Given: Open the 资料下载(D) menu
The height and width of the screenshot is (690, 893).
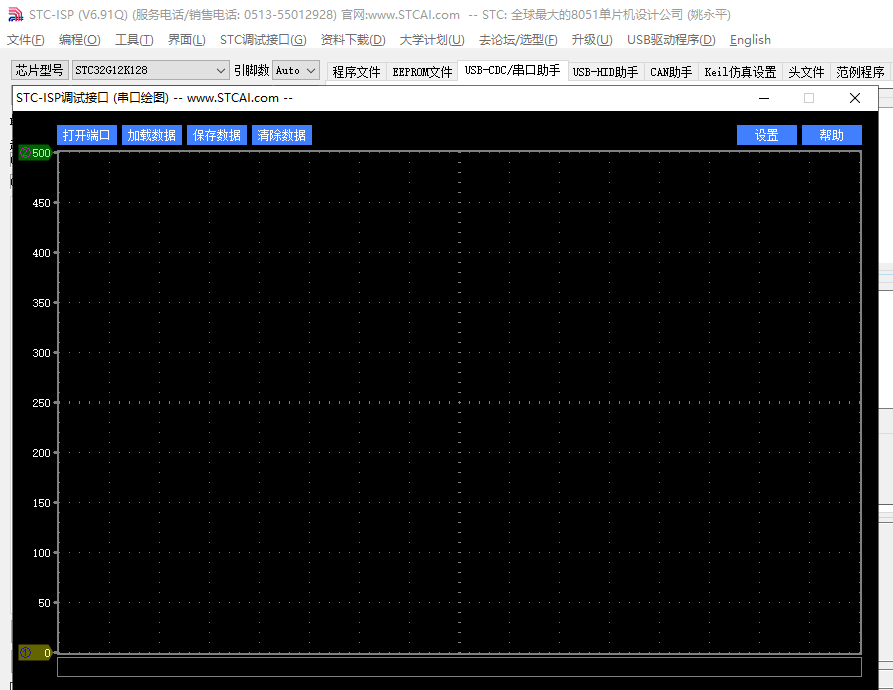Looking at the screenshot, I should pyautogui.click(x=353, y=40).
